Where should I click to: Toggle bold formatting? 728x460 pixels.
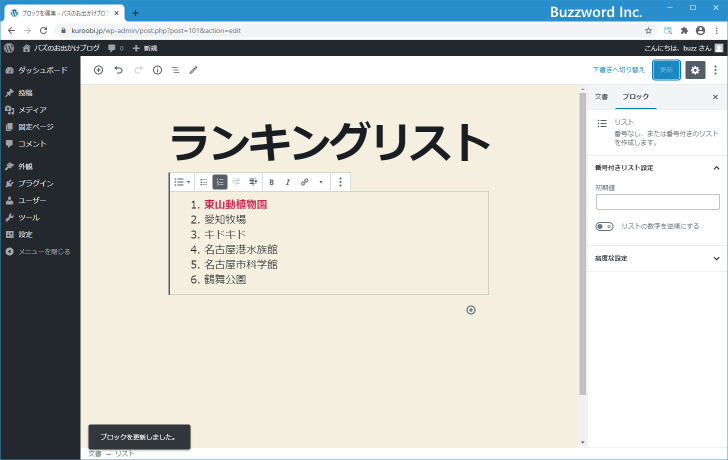272,182
